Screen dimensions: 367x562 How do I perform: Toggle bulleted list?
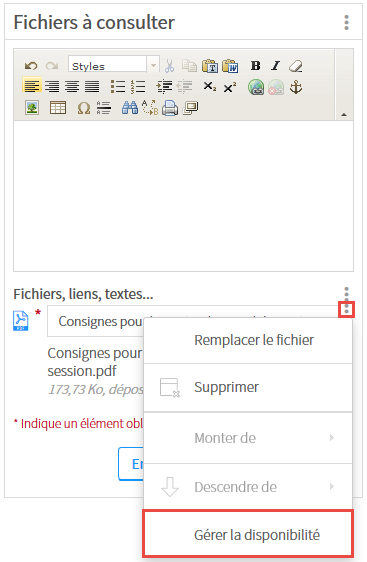click(x=118, y=87)
